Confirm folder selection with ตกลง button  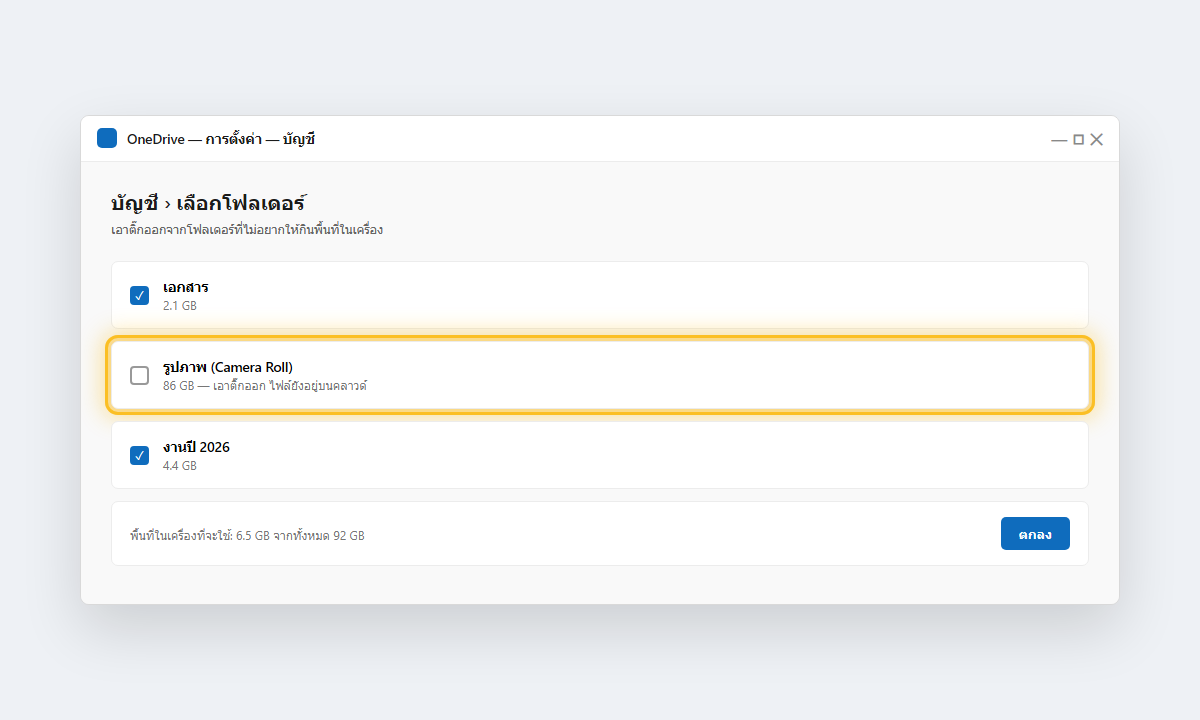[1035, 533]
